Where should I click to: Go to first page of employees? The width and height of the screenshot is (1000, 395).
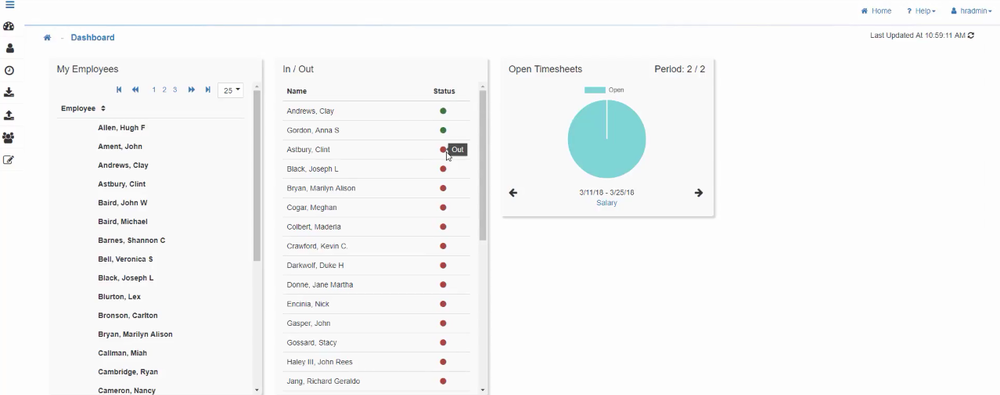[x=119, y=90]
